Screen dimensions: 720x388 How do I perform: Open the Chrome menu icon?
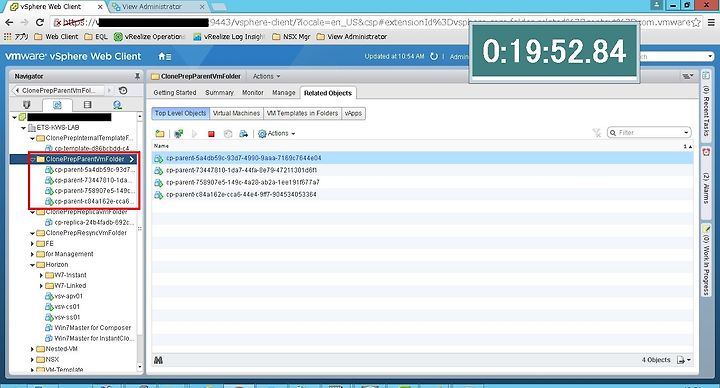pyautogui.click(x=711, y=22)
